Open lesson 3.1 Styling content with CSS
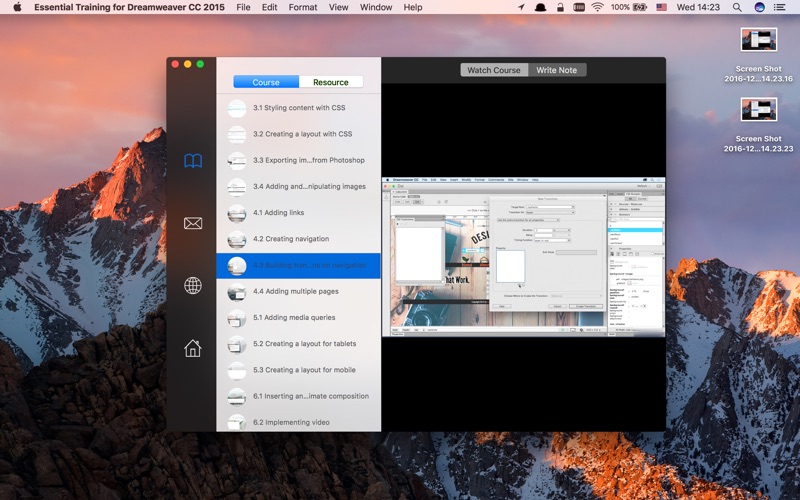The height and width of the screenshot is (500, 800). click(x=299, y=108)
